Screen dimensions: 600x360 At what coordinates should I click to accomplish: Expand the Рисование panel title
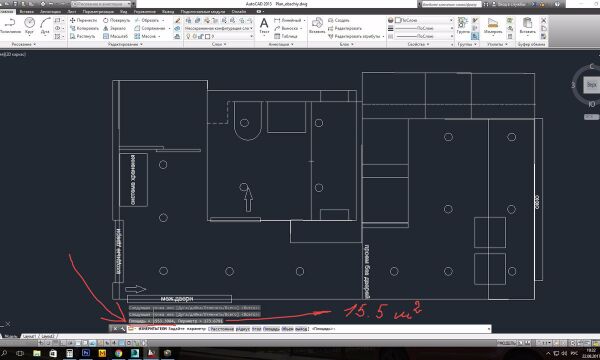(x=23, y=44)
